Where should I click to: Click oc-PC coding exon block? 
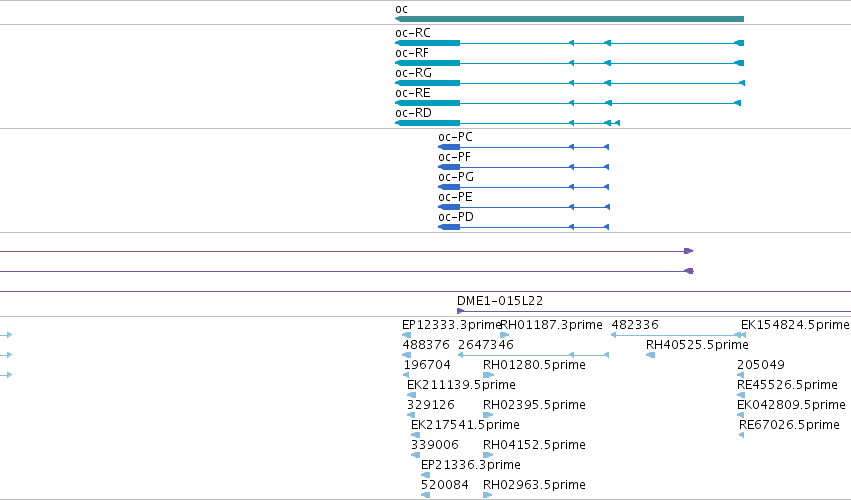click(449, 147)
